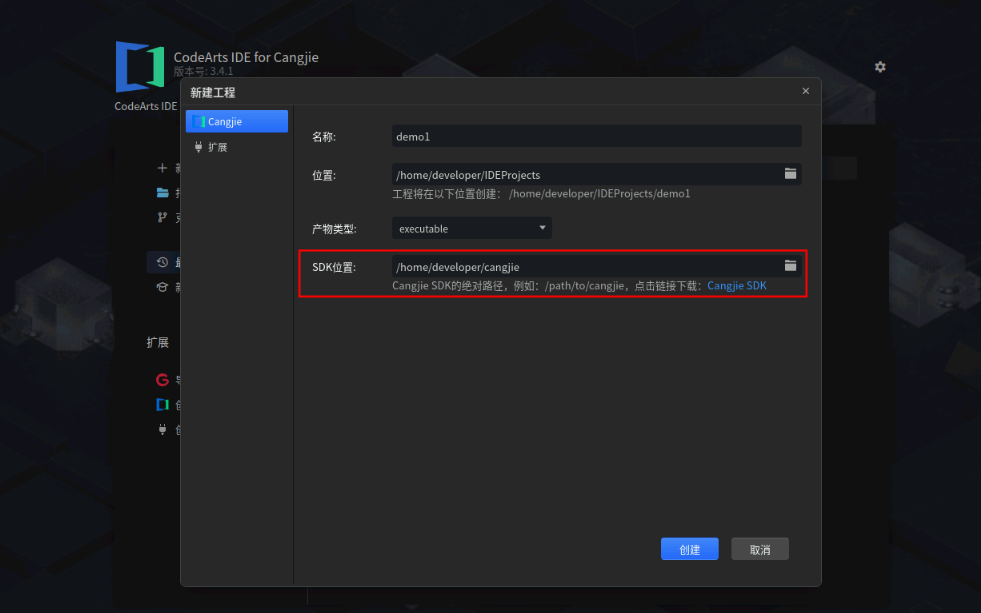Click the recent history clock icon
981x613 pixels.
pos(162,262)
